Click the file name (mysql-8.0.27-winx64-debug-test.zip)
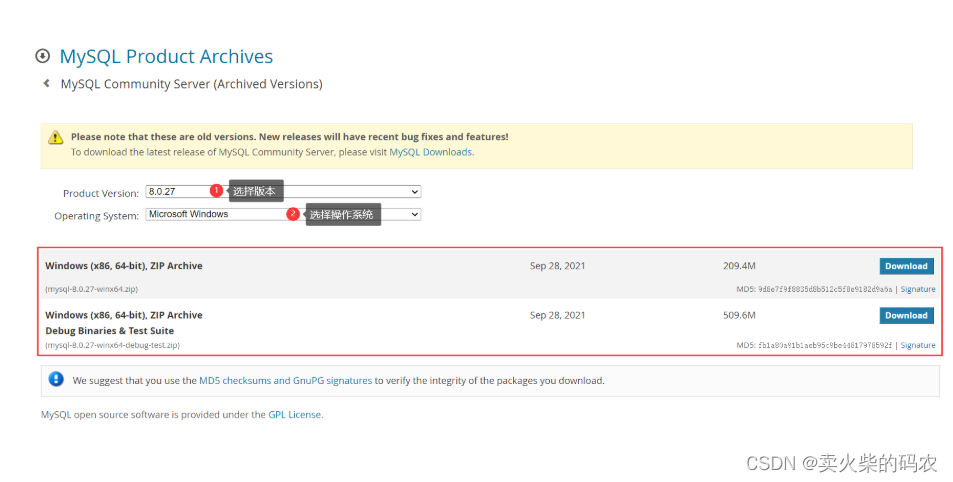 point(112,345)
